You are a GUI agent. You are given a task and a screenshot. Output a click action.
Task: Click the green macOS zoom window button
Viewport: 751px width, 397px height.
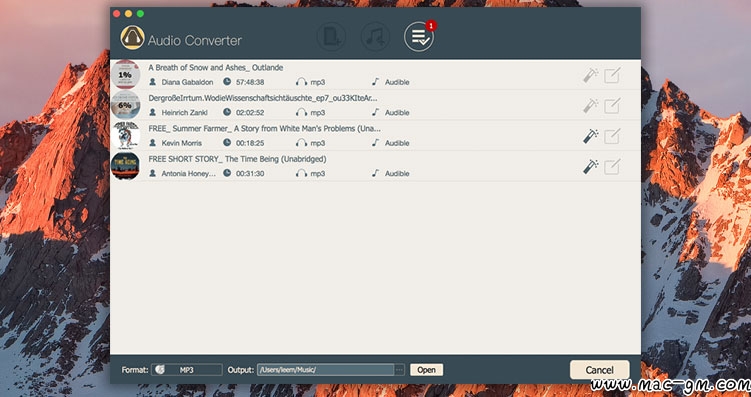[x=140, y=13]
